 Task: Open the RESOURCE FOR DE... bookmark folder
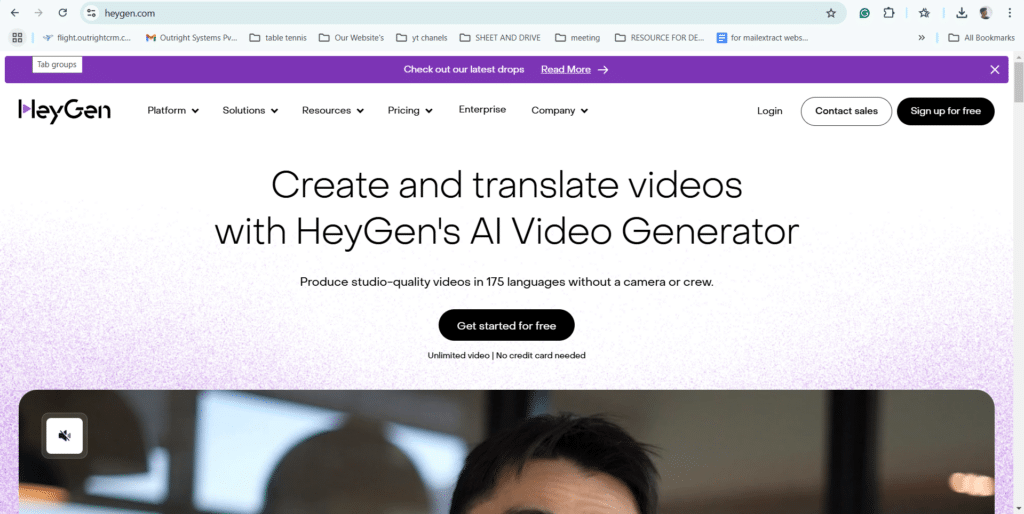[x=660, y=38]
